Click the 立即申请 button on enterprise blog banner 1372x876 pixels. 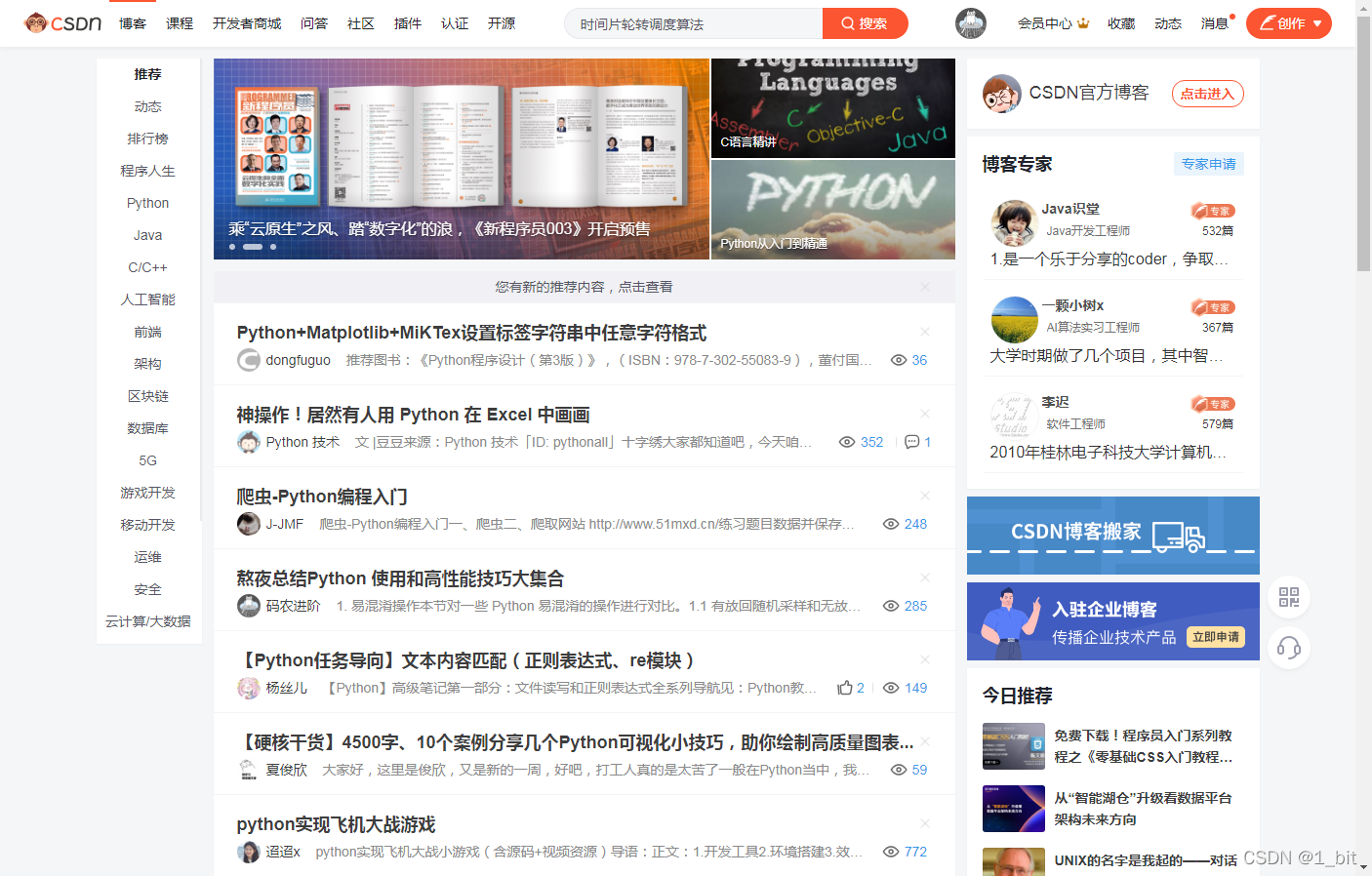coord(1216,637)
